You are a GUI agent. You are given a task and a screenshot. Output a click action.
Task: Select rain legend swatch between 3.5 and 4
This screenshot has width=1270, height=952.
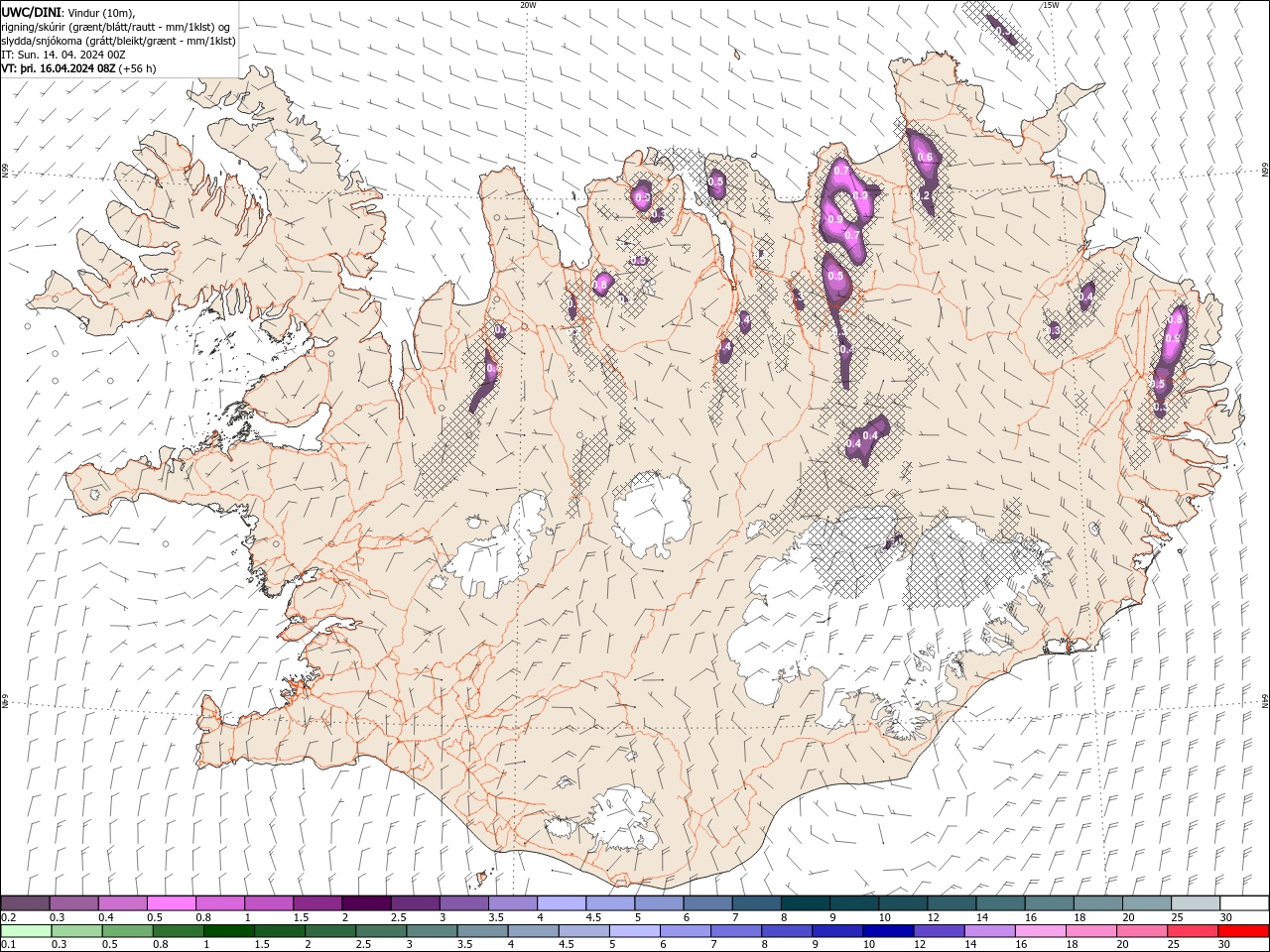point(482,931)
